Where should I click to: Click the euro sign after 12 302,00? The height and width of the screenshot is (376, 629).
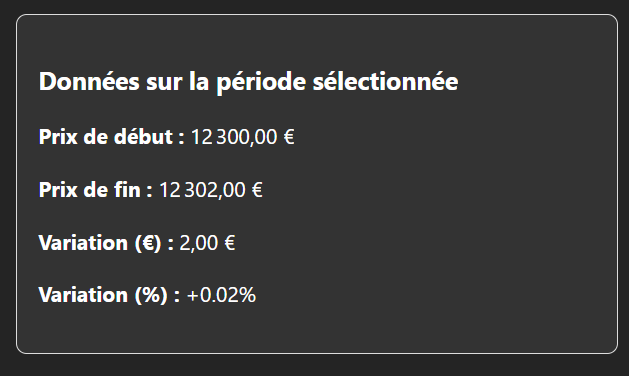pos(258,189)
